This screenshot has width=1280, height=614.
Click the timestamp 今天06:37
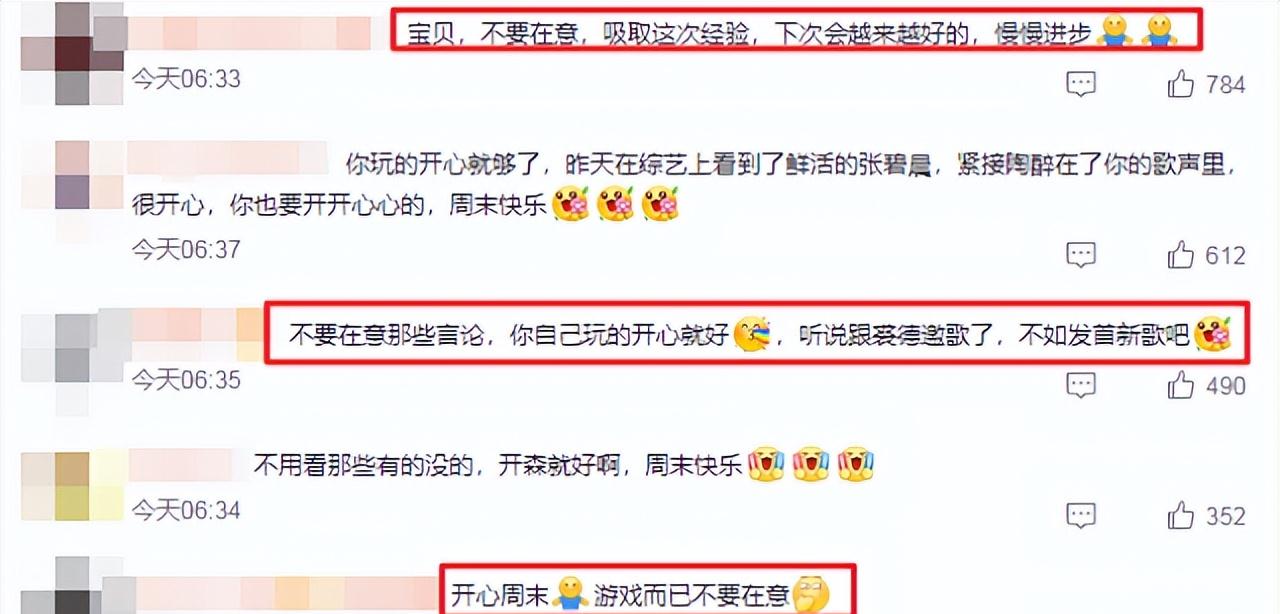(187, 249)
